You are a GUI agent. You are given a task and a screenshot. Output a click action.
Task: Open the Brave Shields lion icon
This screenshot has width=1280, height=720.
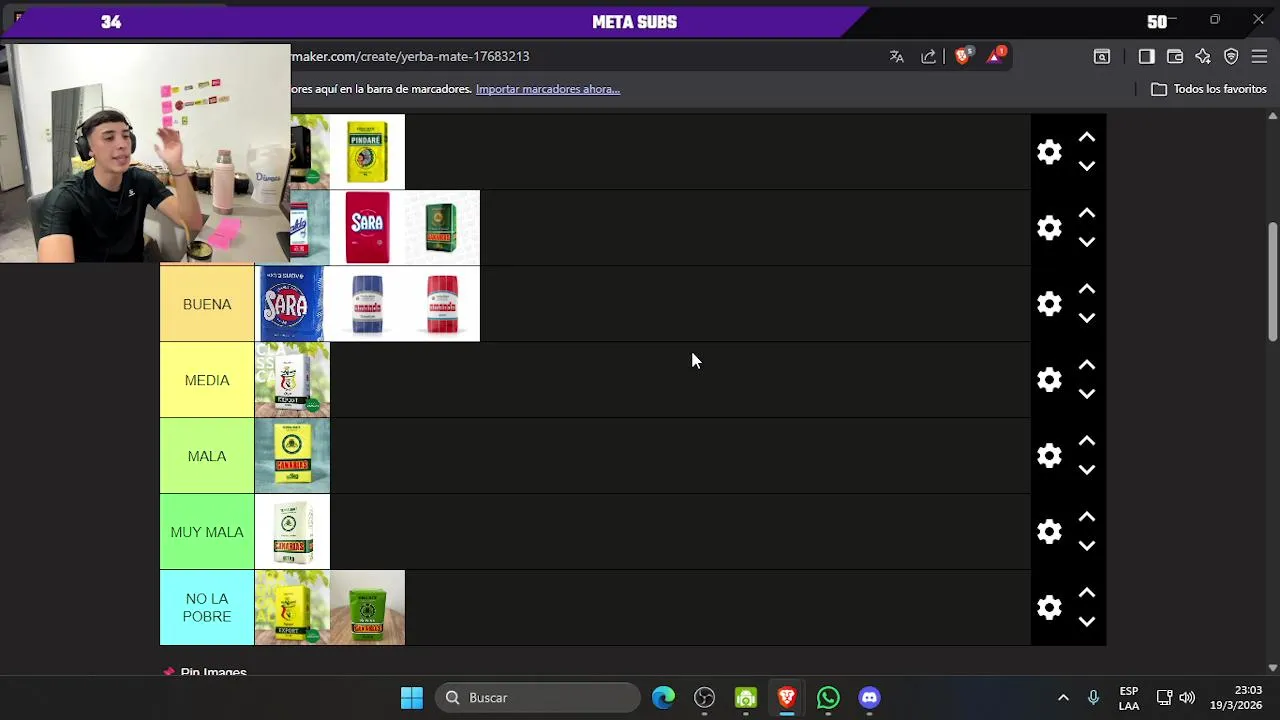(x=963, y=56)
